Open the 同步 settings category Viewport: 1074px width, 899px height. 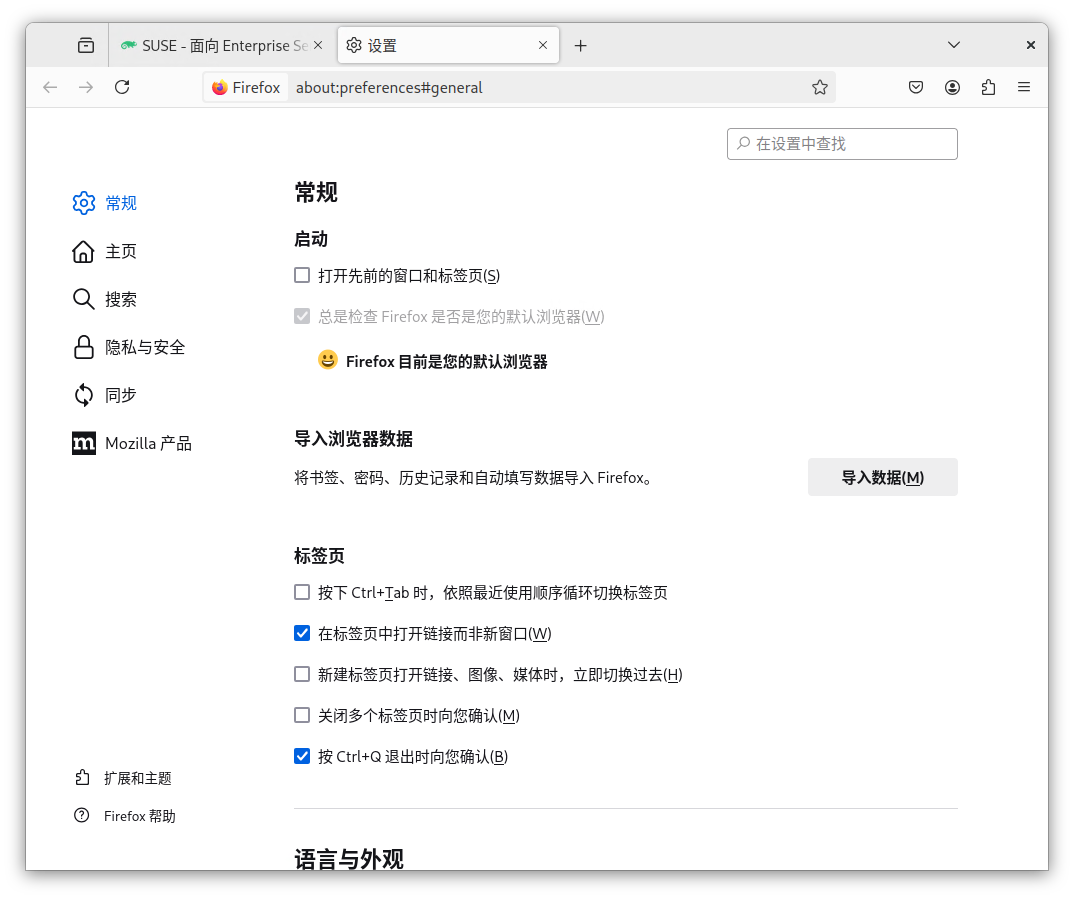coord(121,395)
